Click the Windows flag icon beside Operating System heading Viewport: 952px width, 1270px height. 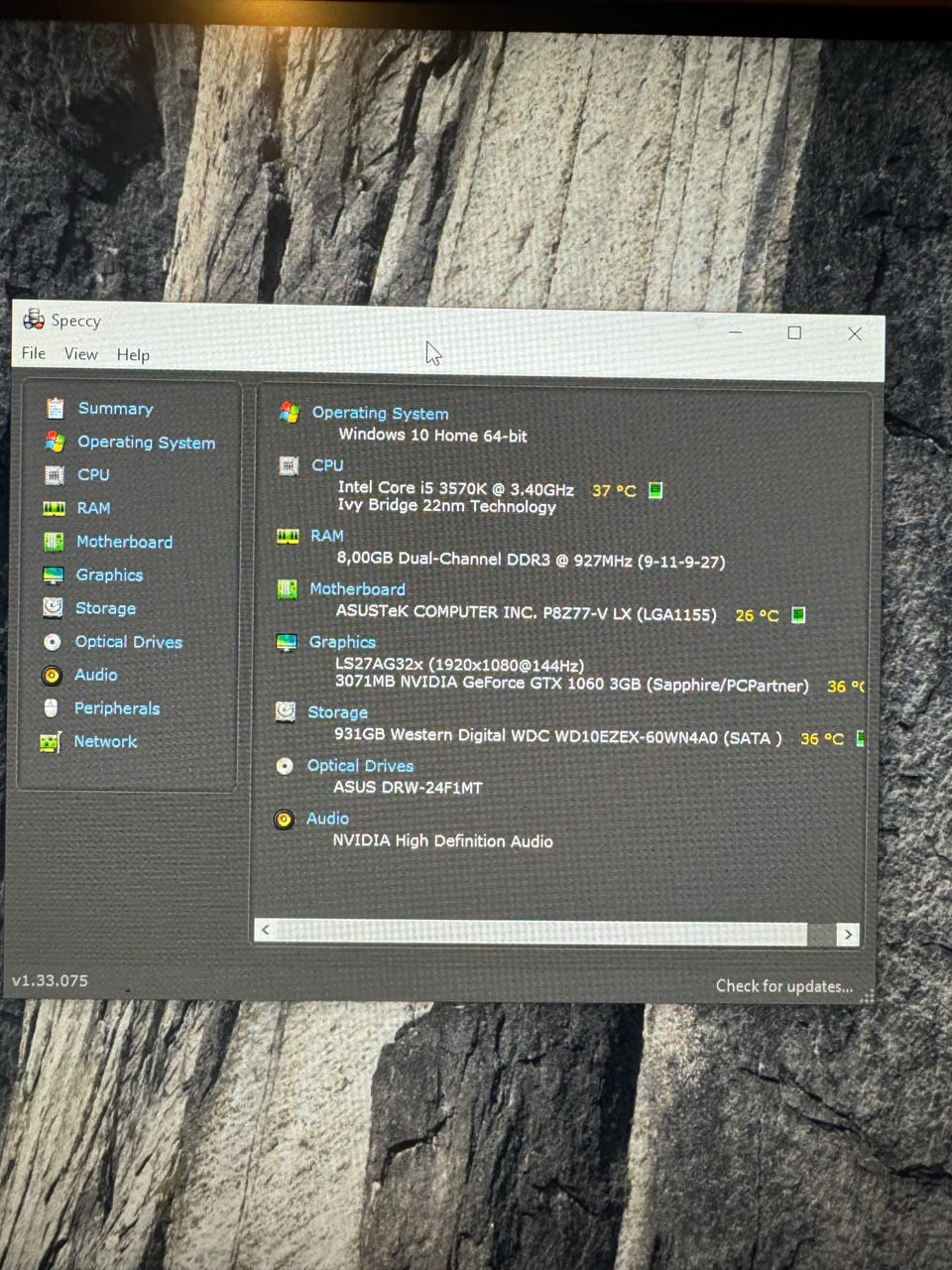[x=290, y=412]
